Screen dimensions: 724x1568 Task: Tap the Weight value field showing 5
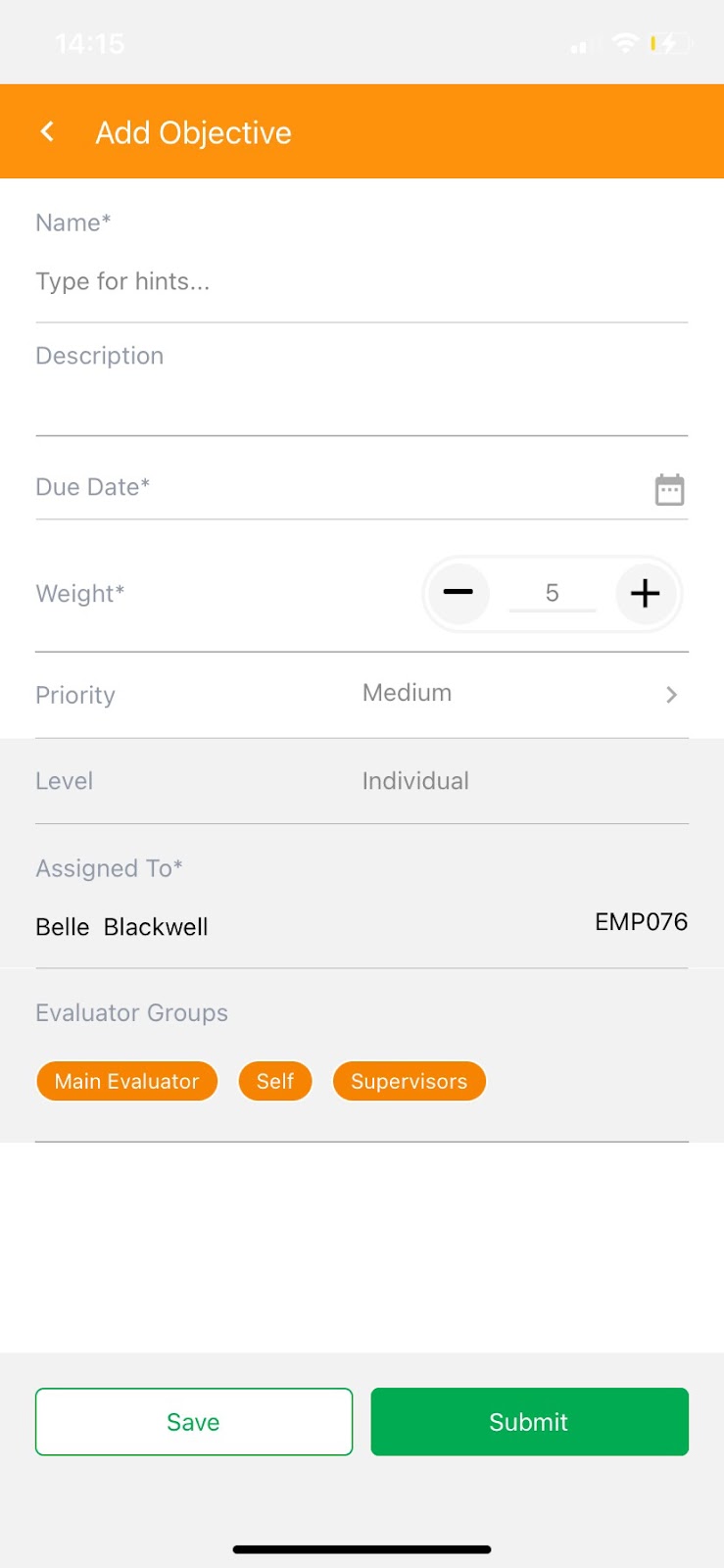552,593
